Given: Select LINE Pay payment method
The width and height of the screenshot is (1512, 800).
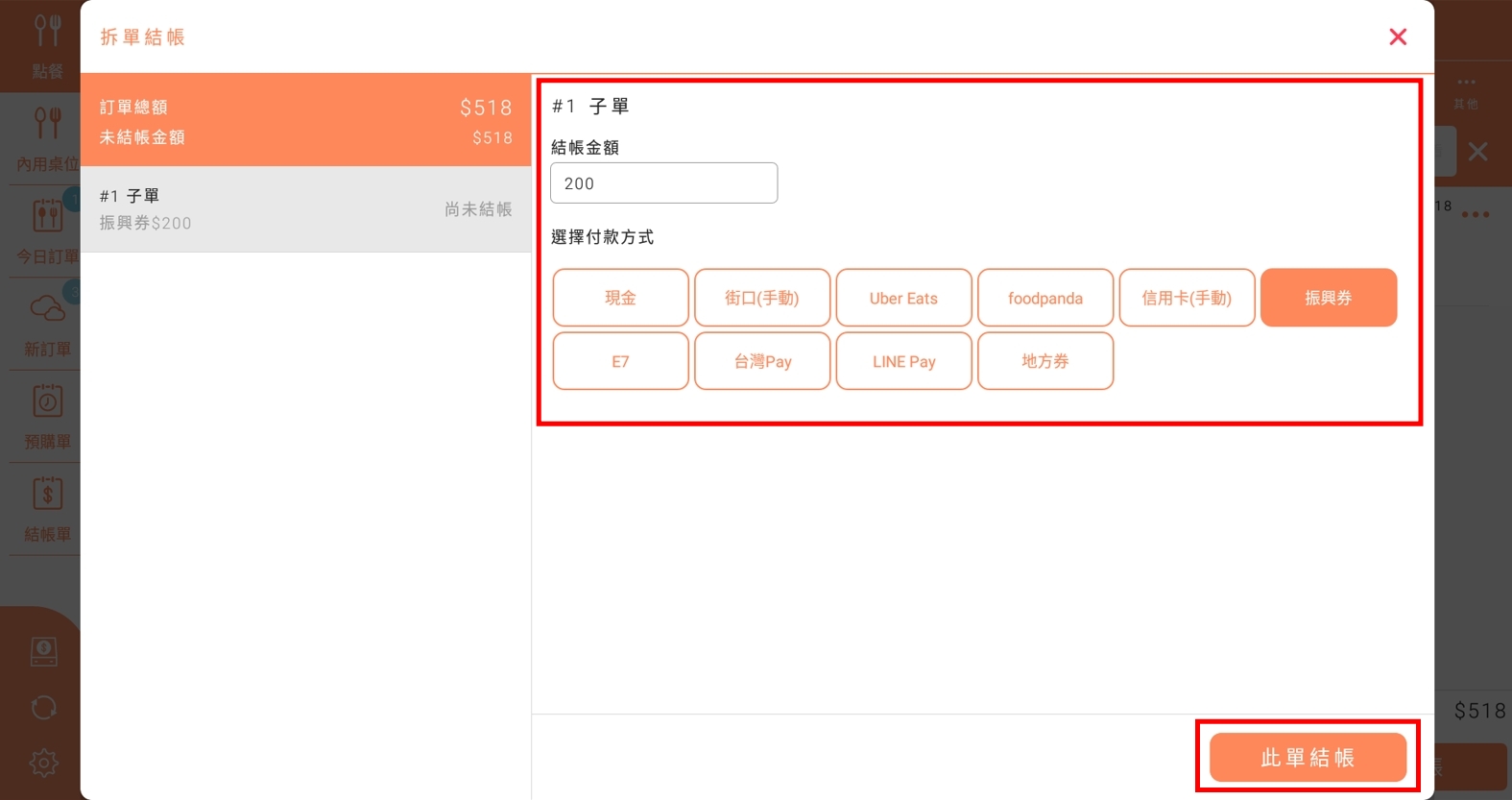Looking at the screenshot, I should point(903,361).
